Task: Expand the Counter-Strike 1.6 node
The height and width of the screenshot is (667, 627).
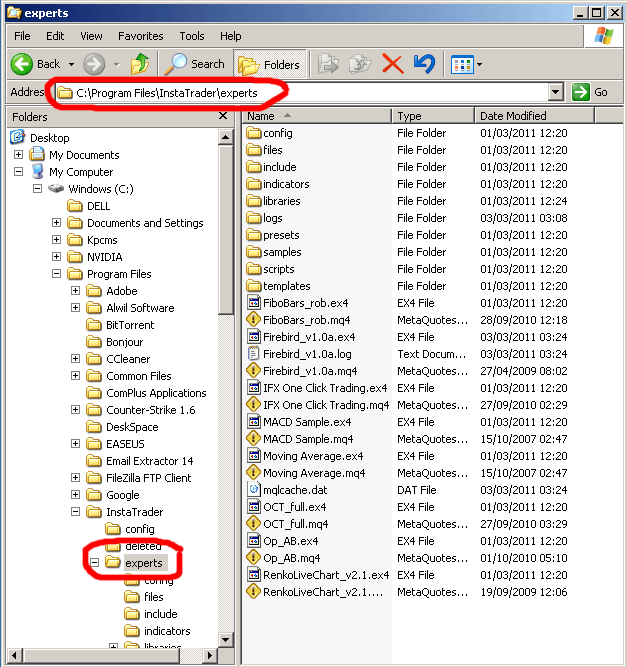Action: (75, 410)
